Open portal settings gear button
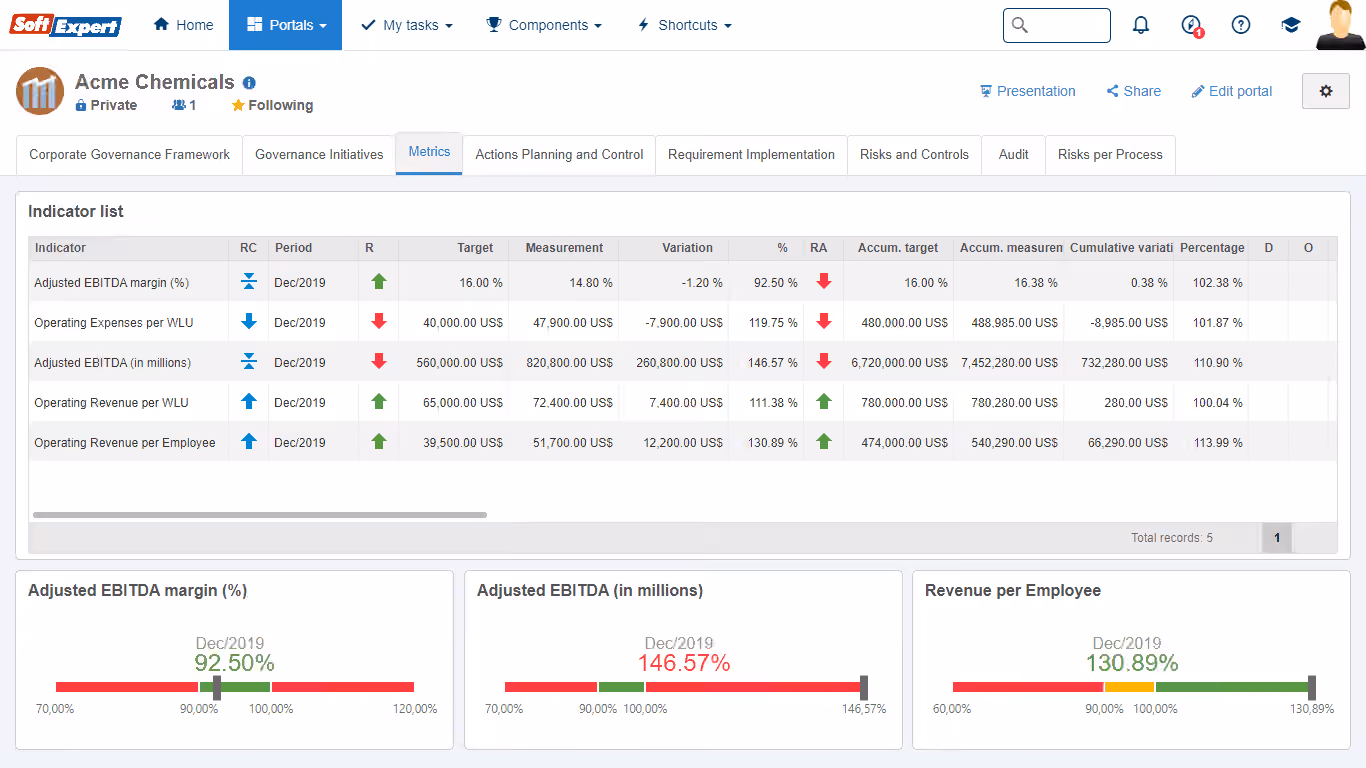 1326,91
